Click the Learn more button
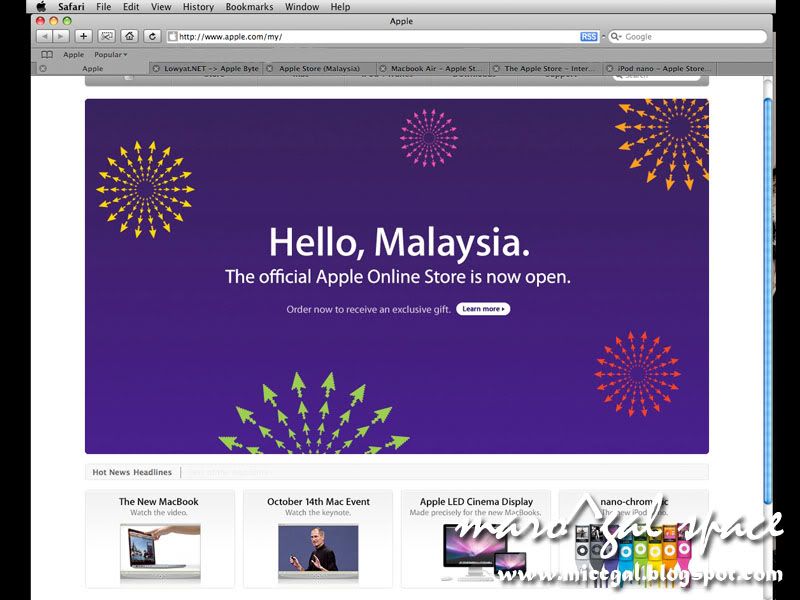The image size is (800, 600). pos(483,309)
